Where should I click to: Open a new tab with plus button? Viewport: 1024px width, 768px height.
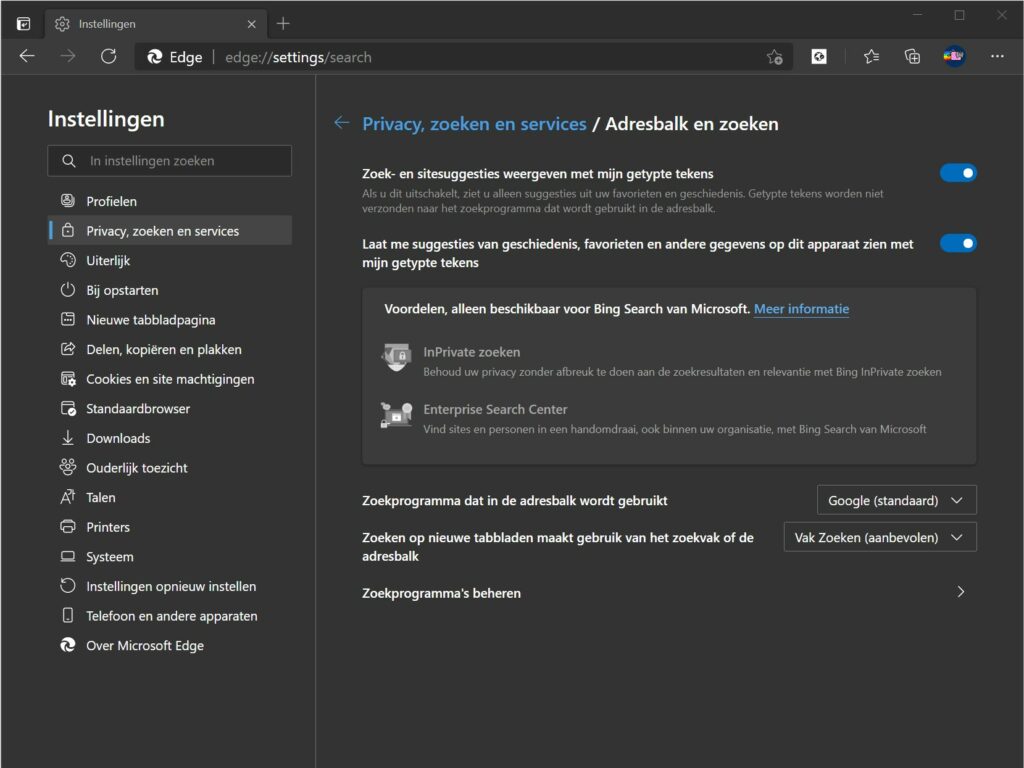click(283, 24)
